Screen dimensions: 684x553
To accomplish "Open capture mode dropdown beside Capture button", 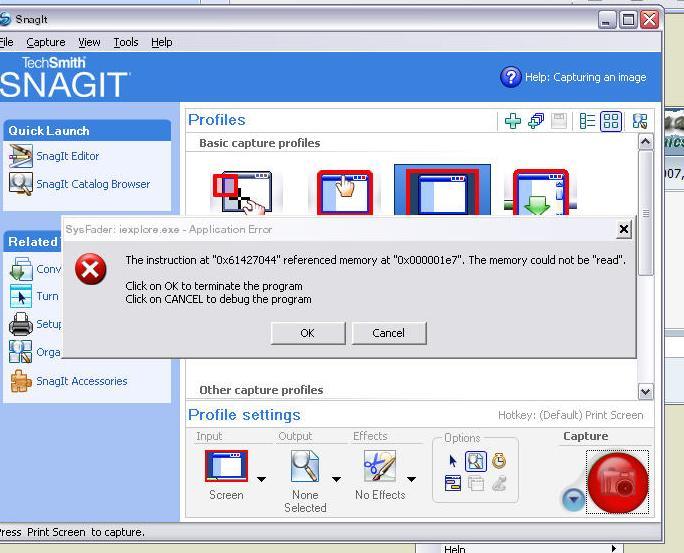I will [573, 499].
